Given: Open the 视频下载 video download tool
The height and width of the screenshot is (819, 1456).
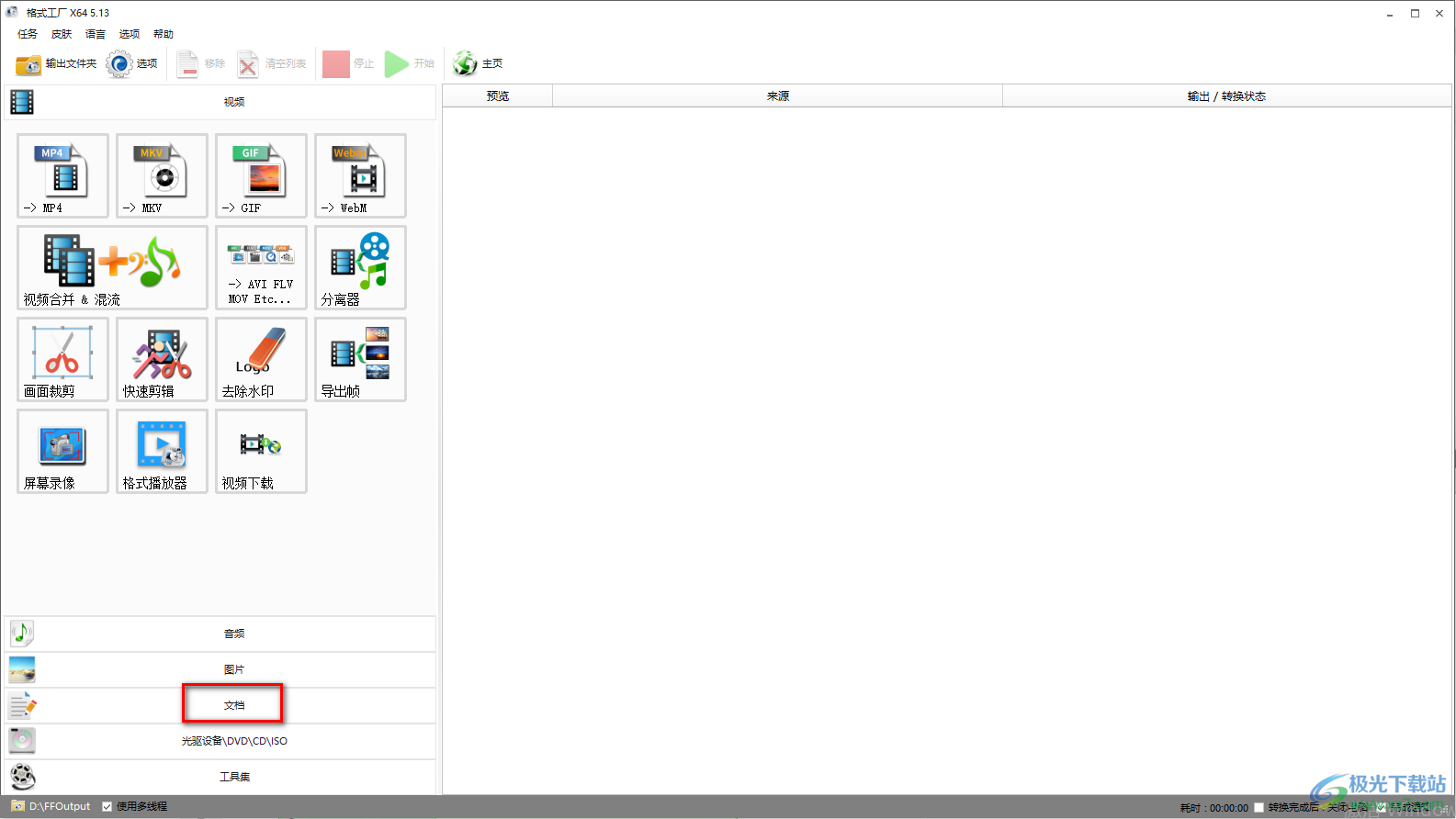Looking at the screenshot, I should tap(261, 451).
